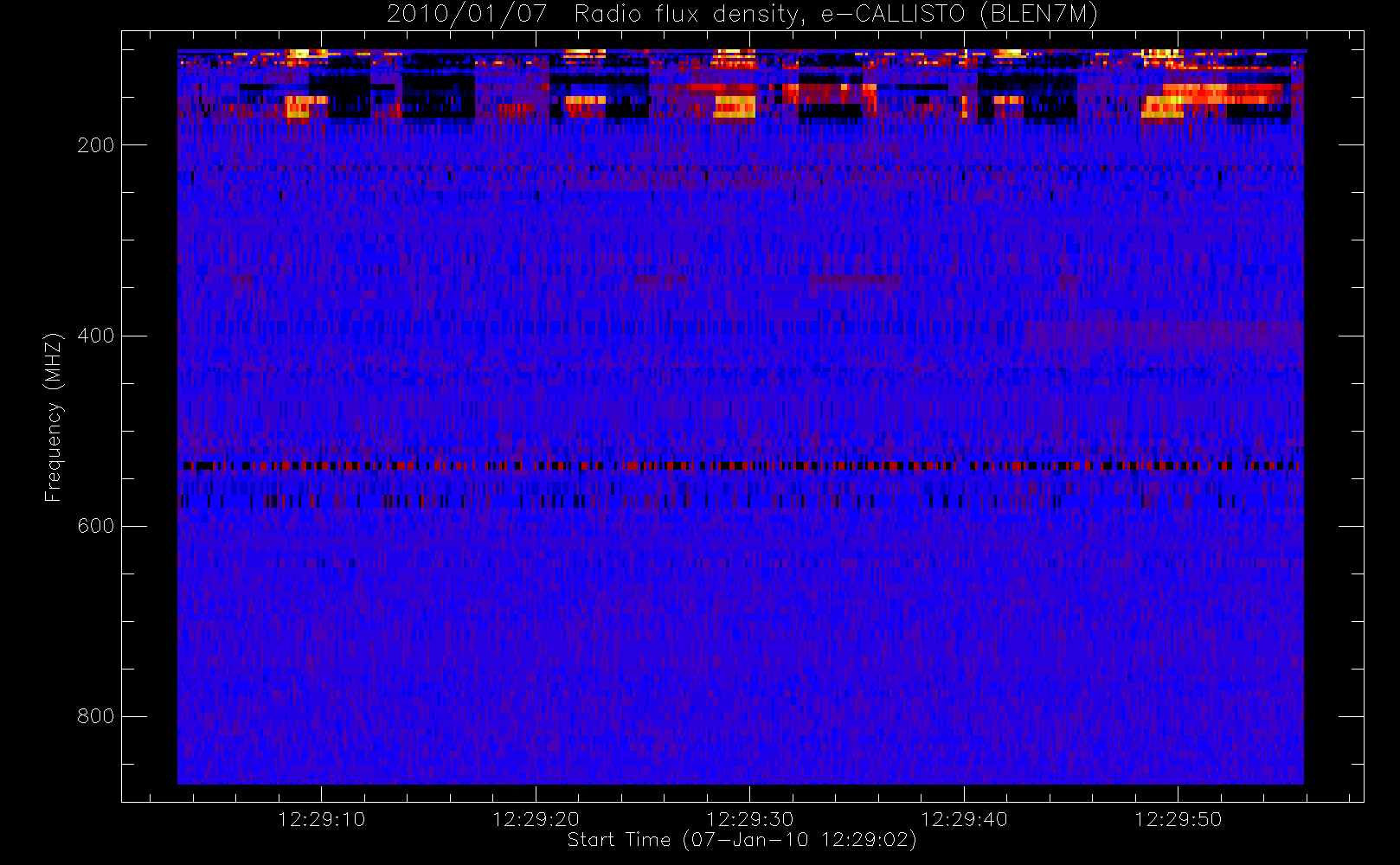The height and width of the screenshot is (865, 1400).
Task: Click the 800 frequency tick label
Action: coord(96,716)
